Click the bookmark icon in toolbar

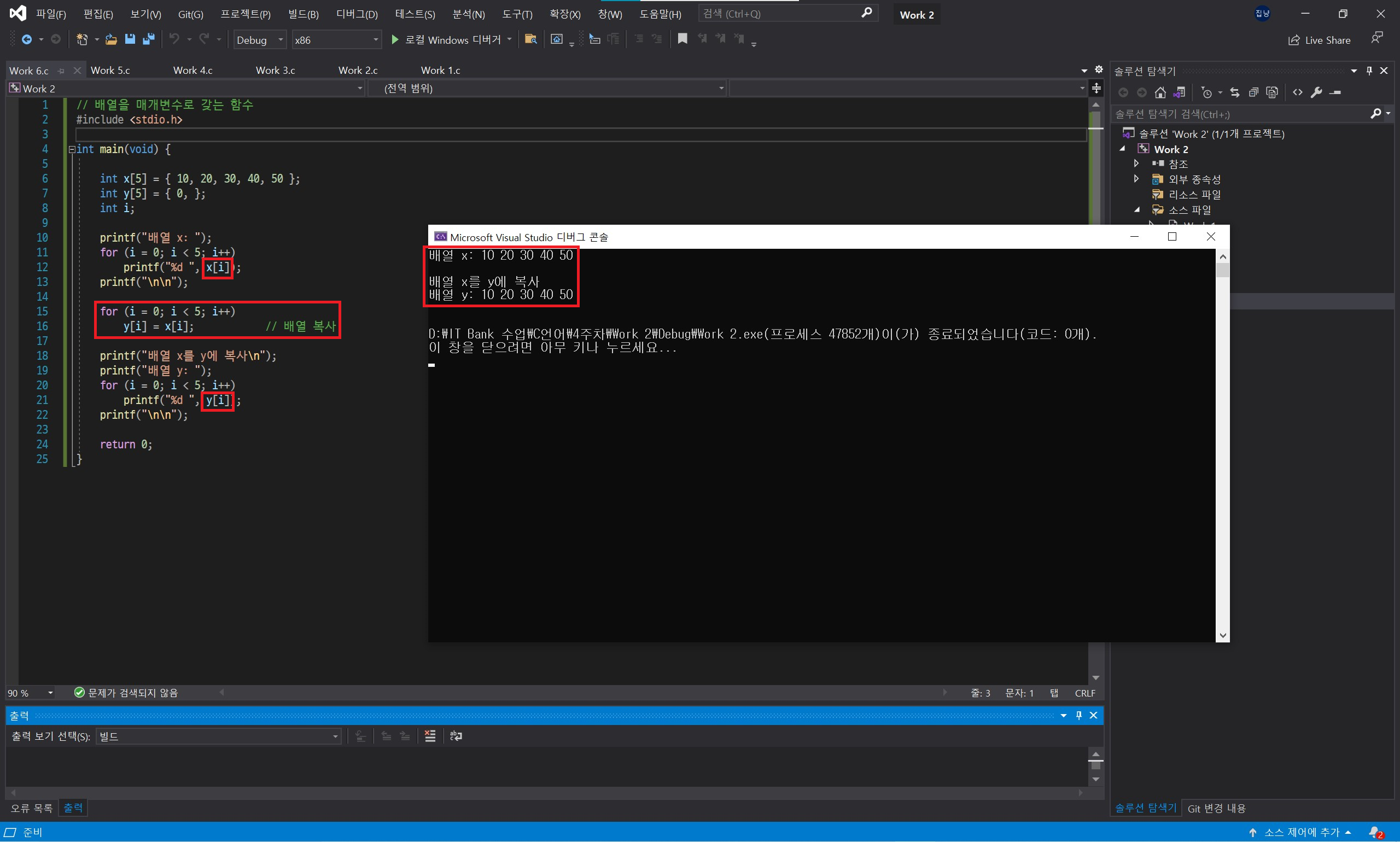tap(682, 39)
